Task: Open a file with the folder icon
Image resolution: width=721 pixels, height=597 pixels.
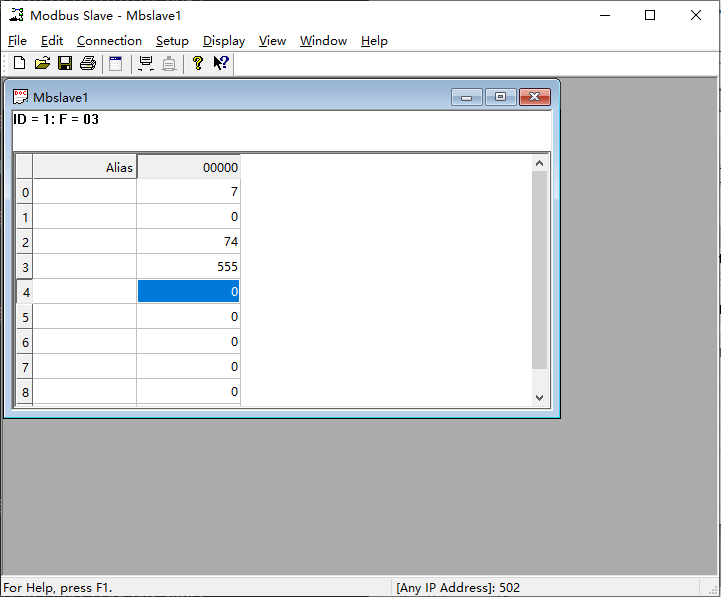Action: tap(42, 63)
